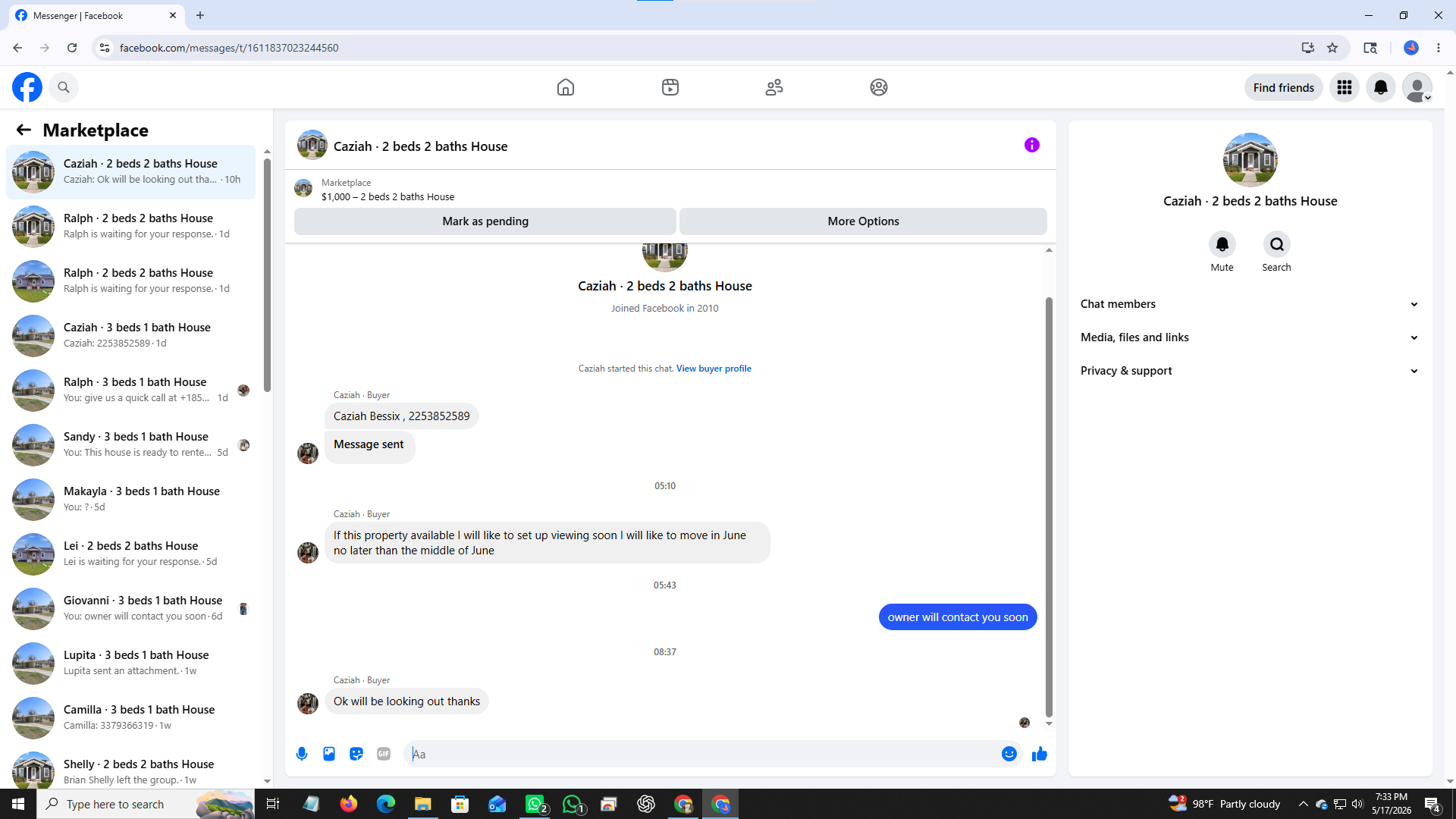
Task: Launch Firefox from the taskbar
Action: [349, 804]
